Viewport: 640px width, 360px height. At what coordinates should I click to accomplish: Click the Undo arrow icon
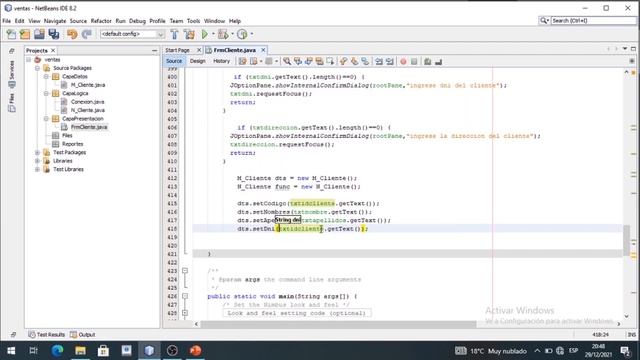[72, 34]
